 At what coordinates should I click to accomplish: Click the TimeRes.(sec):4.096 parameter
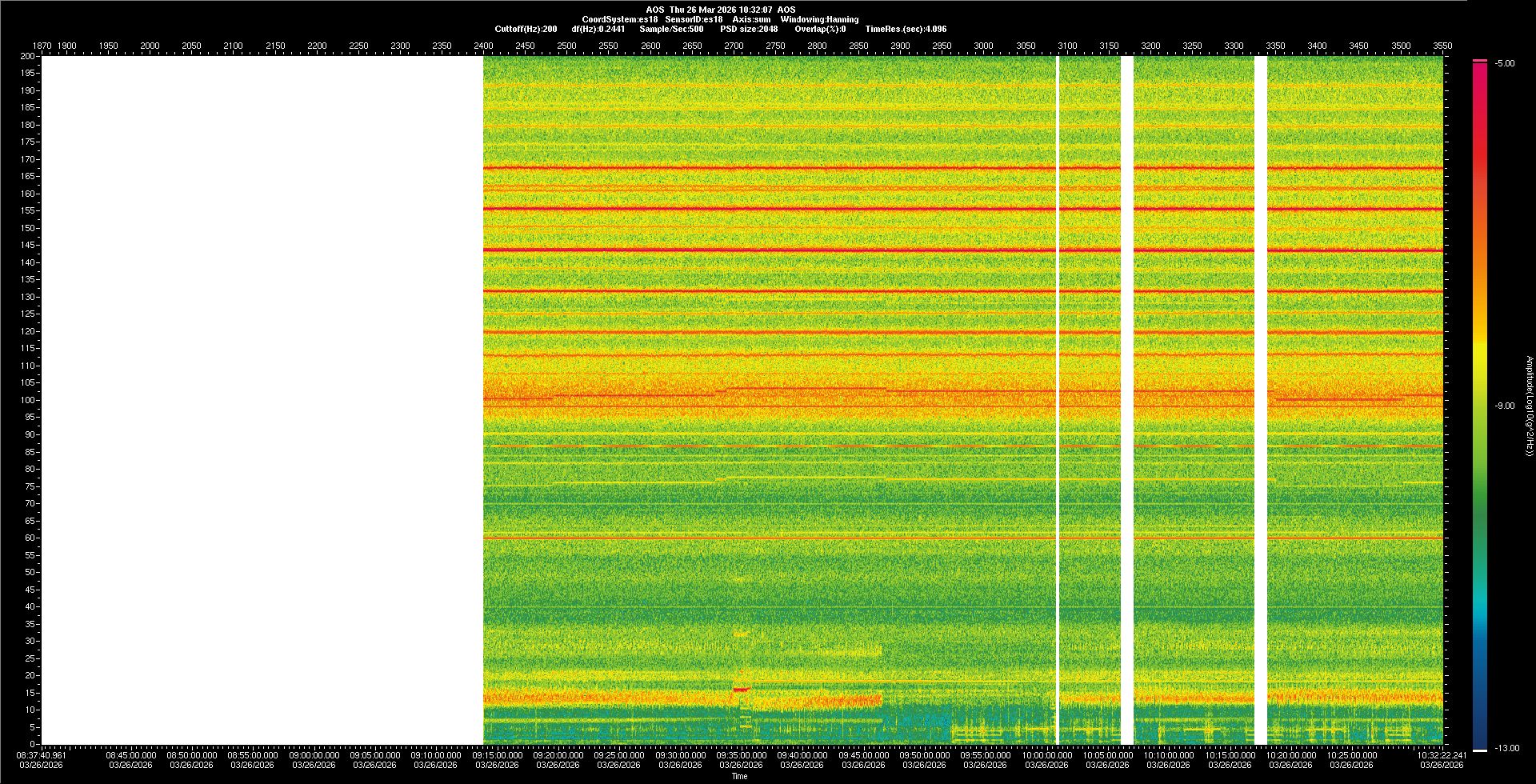coord(906,29)
